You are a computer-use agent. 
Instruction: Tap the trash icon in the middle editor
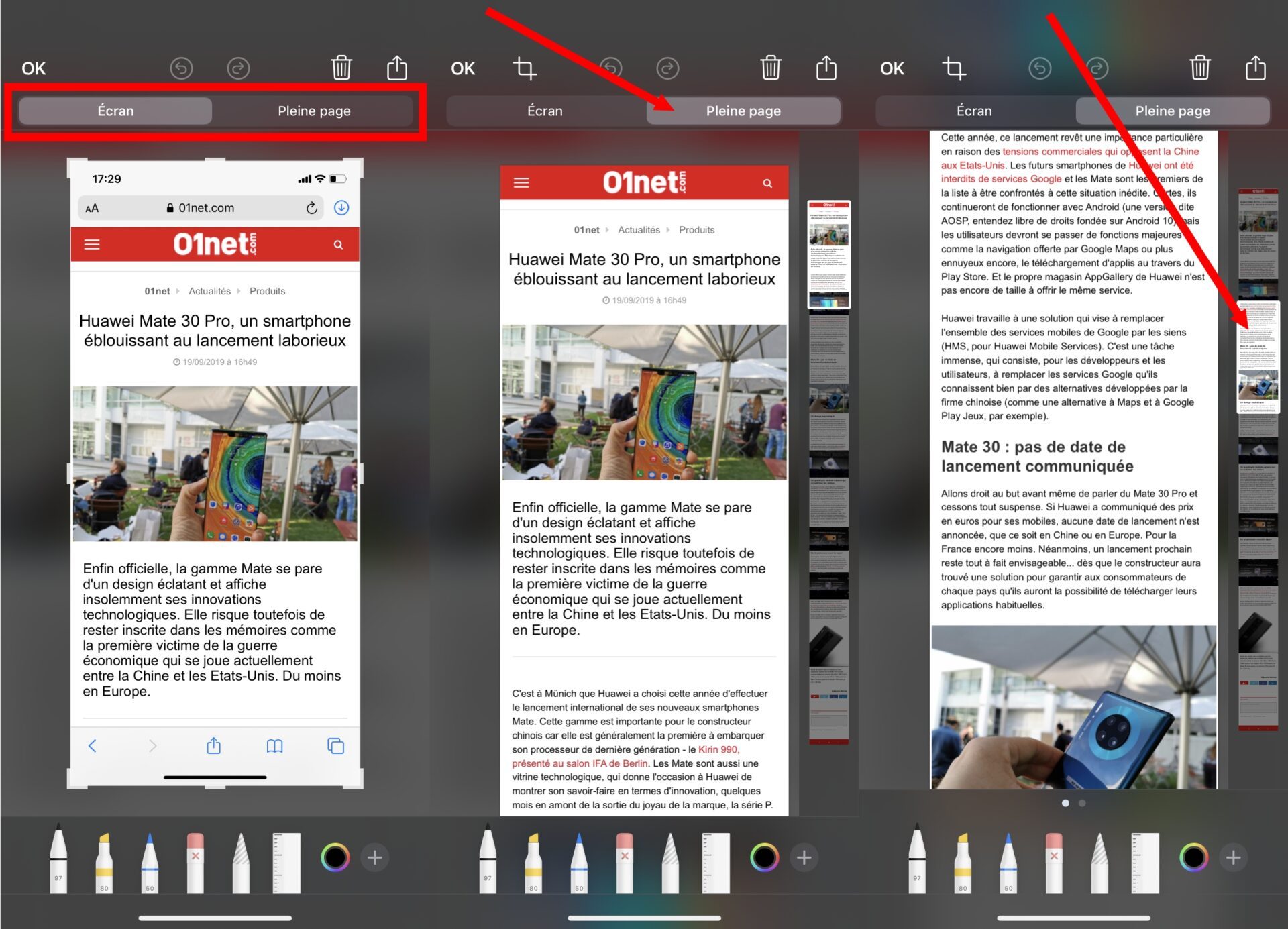coord(771,68)
